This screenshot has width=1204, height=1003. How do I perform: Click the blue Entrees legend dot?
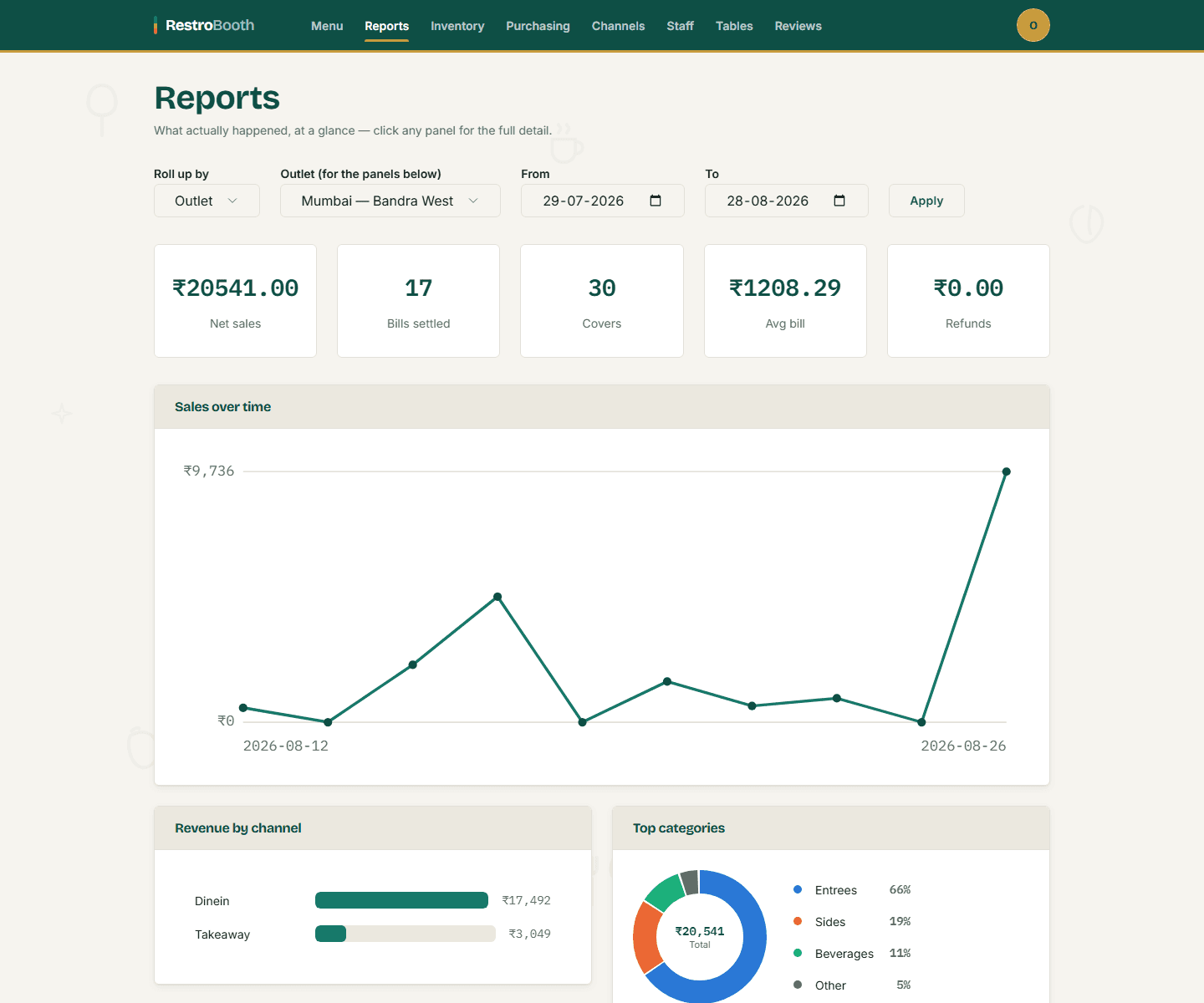pyautogui.click(x=798, y=889)
